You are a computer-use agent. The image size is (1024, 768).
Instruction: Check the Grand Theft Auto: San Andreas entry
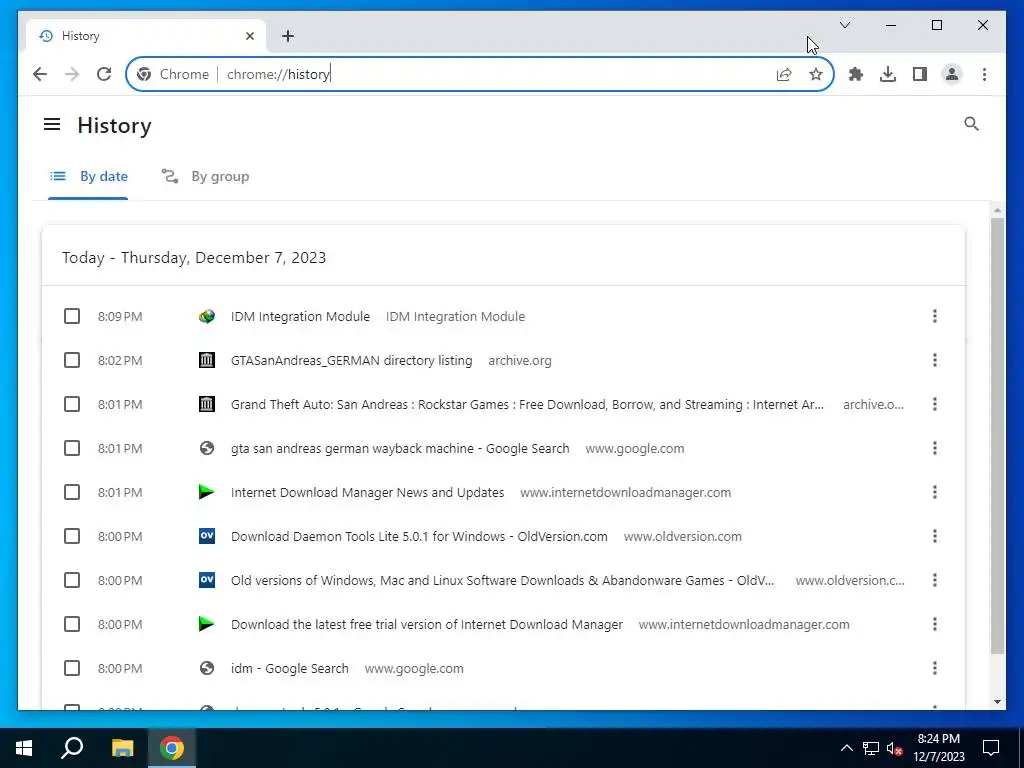[72, 404]
